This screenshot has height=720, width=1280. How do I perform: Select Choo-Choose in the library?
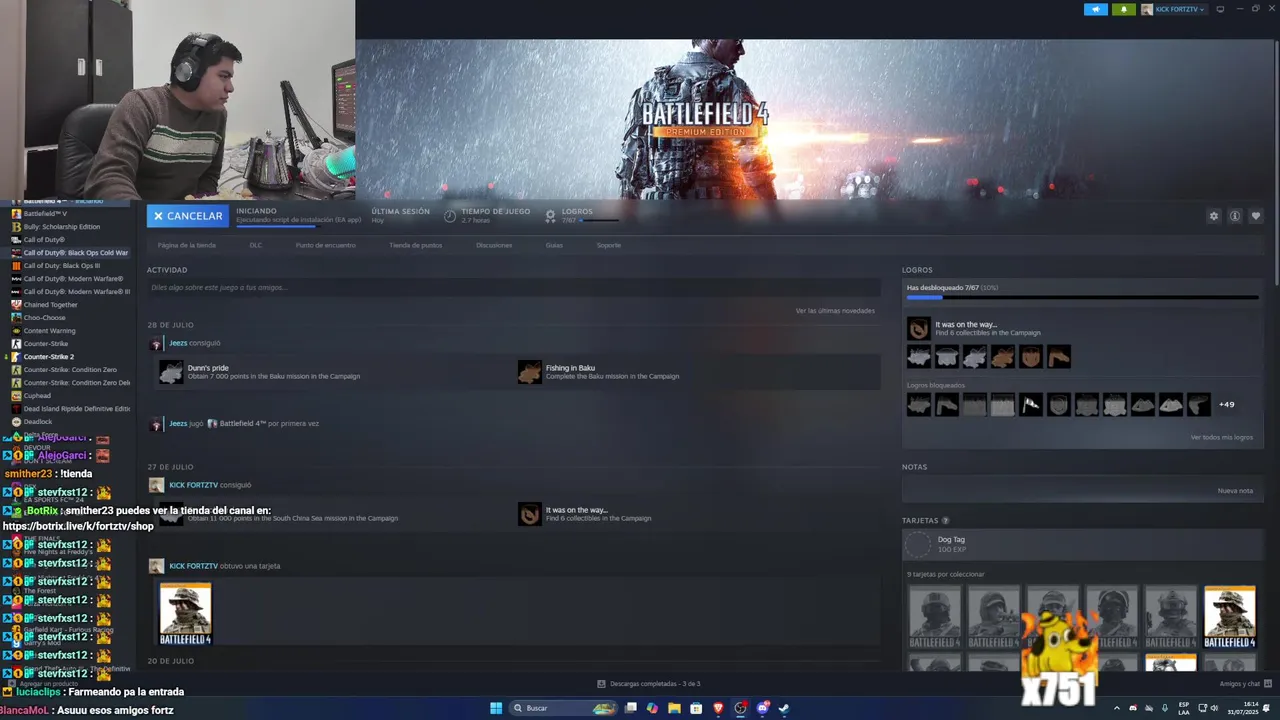pos(45,318)
